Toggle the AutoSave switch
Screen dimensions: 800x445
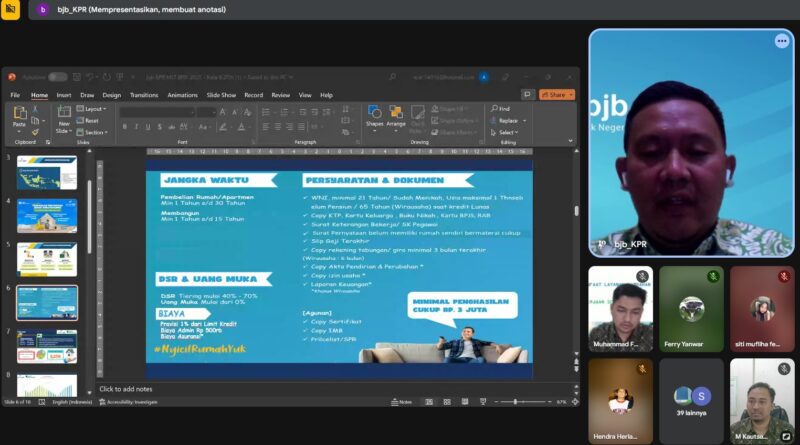tap(57, 77)
